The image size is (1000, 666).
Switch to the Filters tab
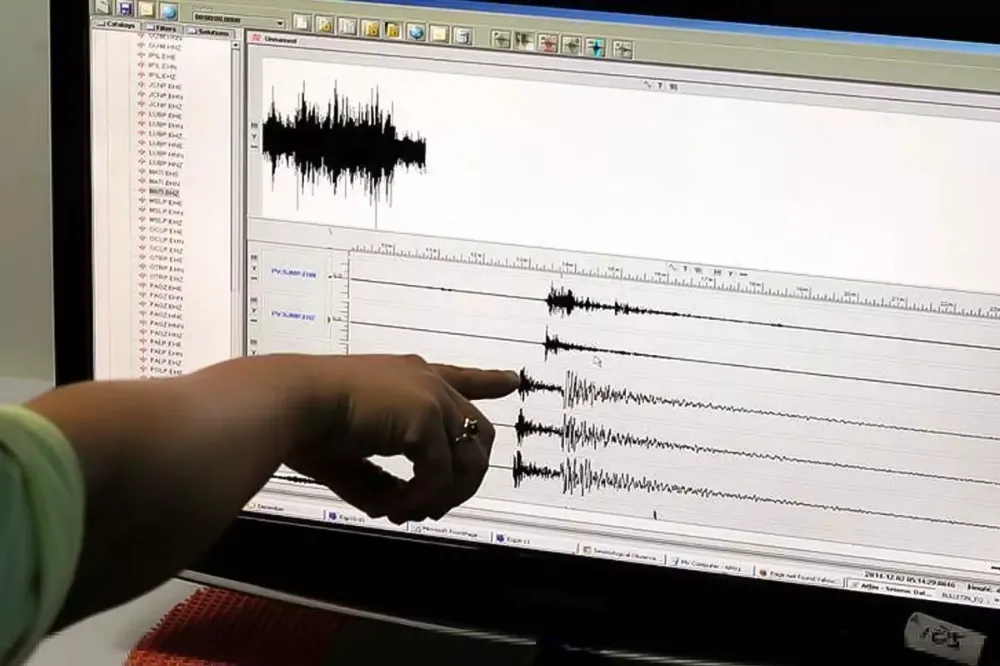click(x=162, y=28)
